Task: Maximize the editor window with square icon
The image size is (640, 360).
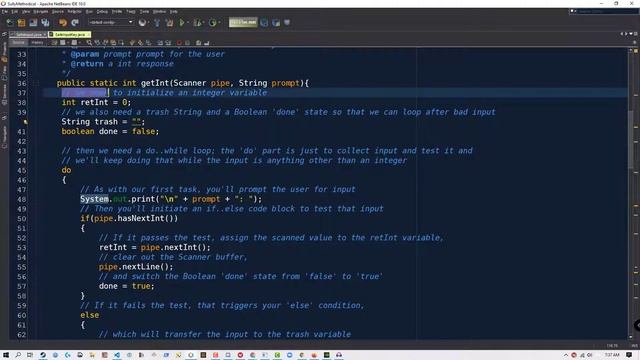Action: coord(636,34)
